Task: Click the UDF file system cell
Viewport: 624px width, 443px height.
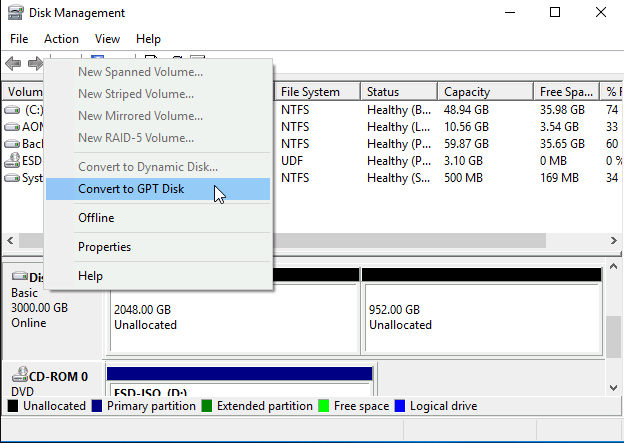Action: pyautogui.click(x=292, y=161)
